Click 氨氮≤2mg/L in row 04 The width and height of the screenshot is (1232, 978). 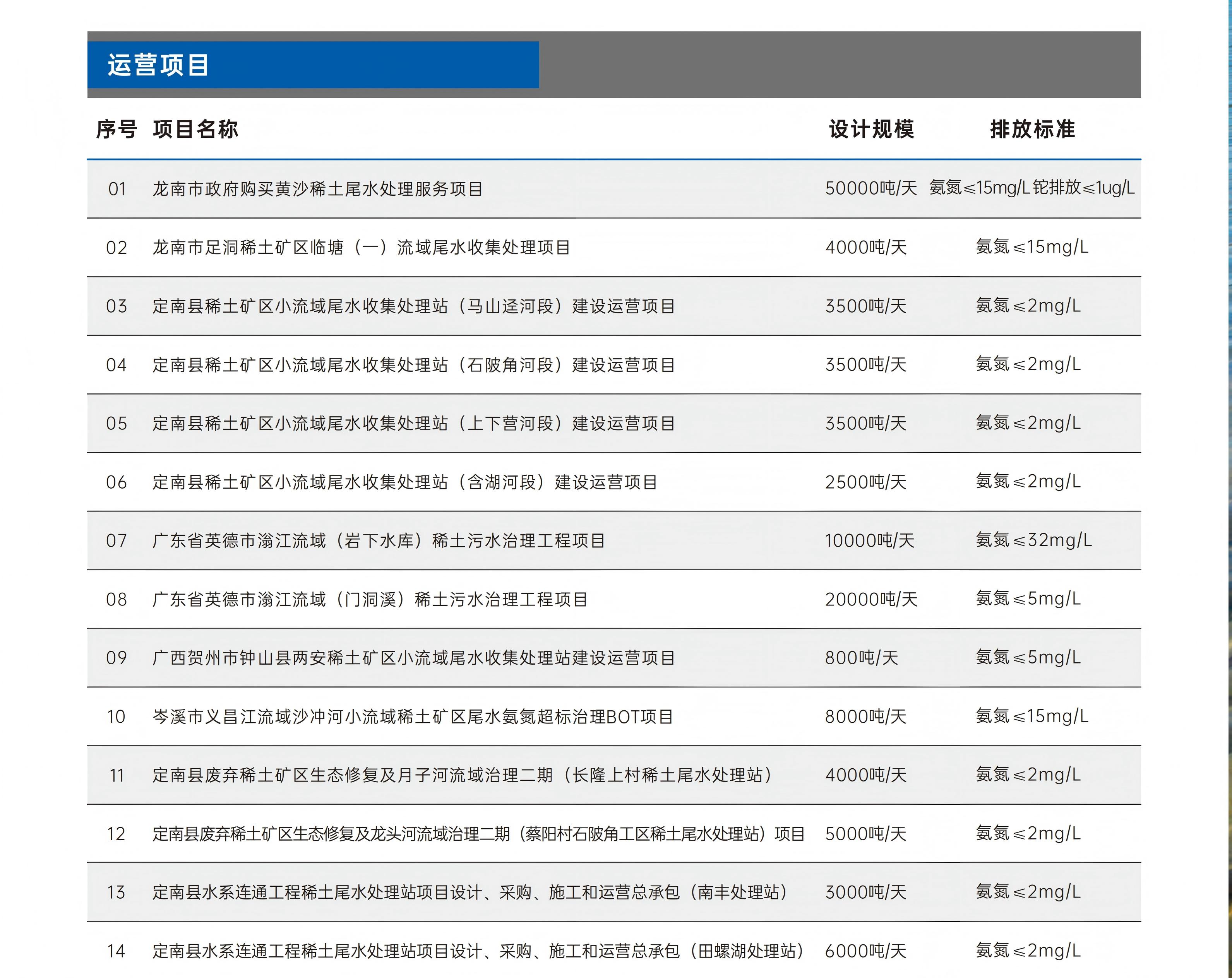1028,364
